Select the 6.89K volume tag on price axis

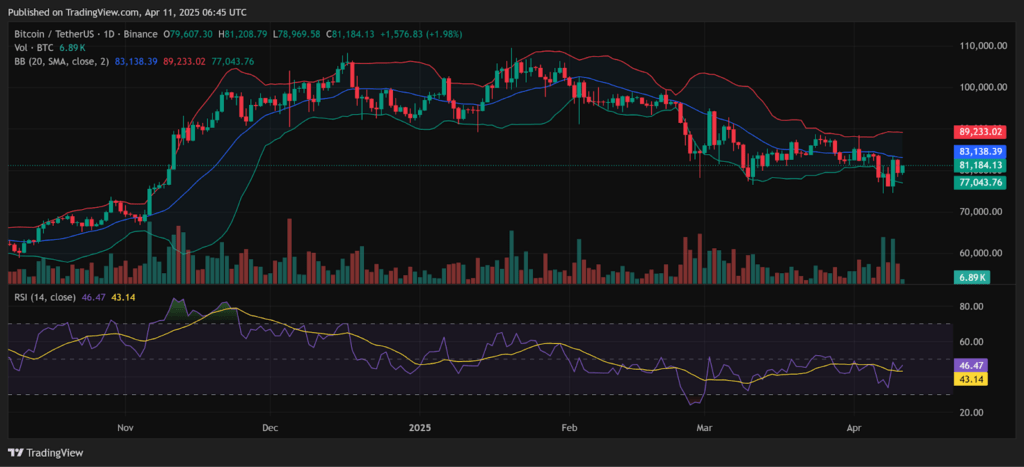(x=973, y=278)
